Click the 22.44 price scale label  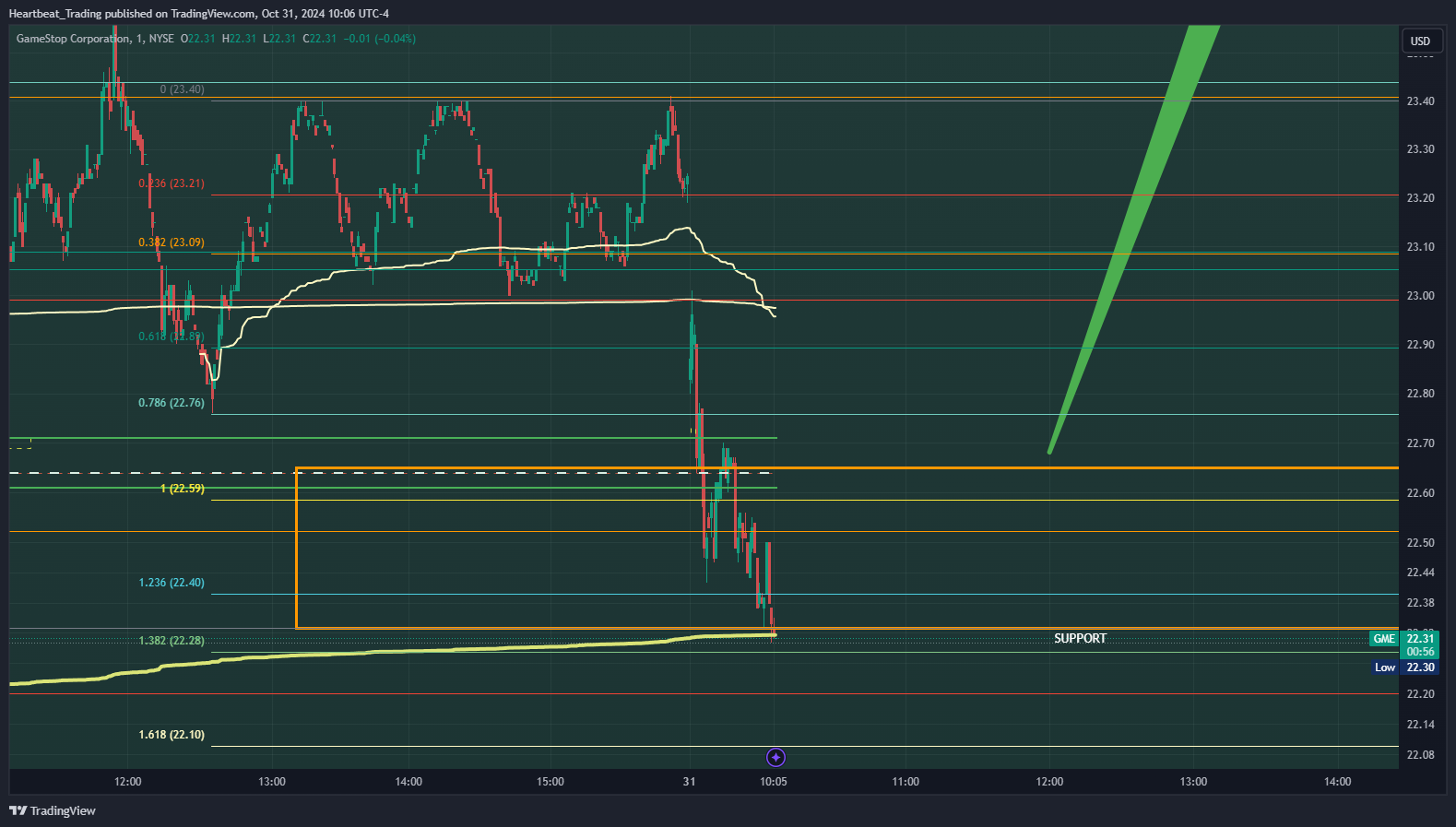click(1420, 573)
